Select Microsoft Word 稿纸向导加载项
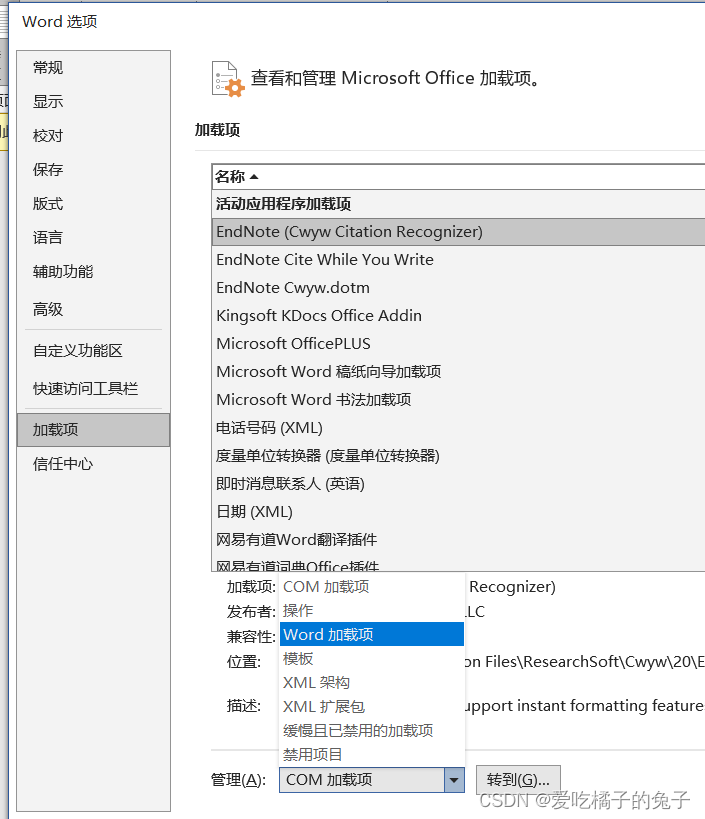 coord(459,371)
